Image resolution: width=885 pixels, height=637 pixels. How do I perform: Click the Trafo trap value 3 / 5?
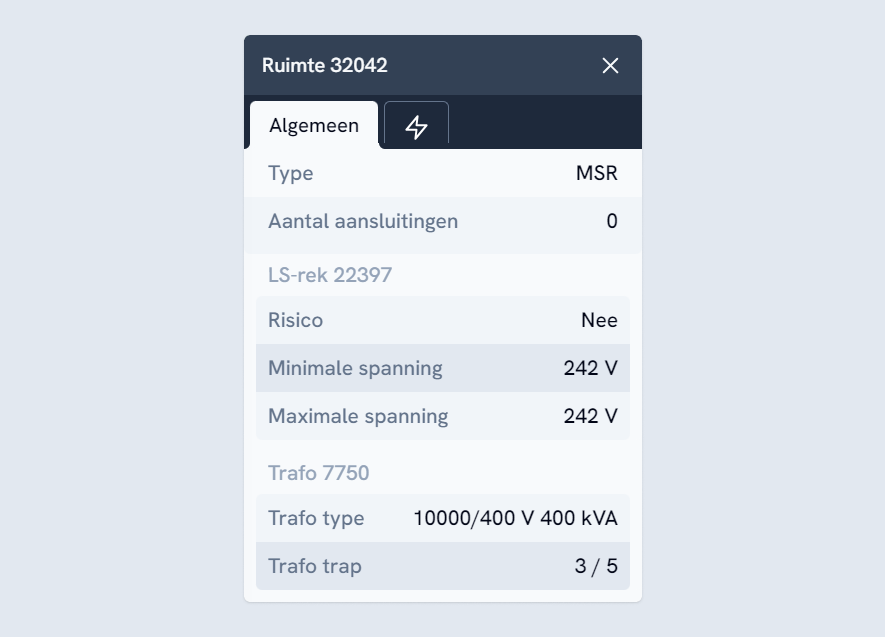(596, 566)
